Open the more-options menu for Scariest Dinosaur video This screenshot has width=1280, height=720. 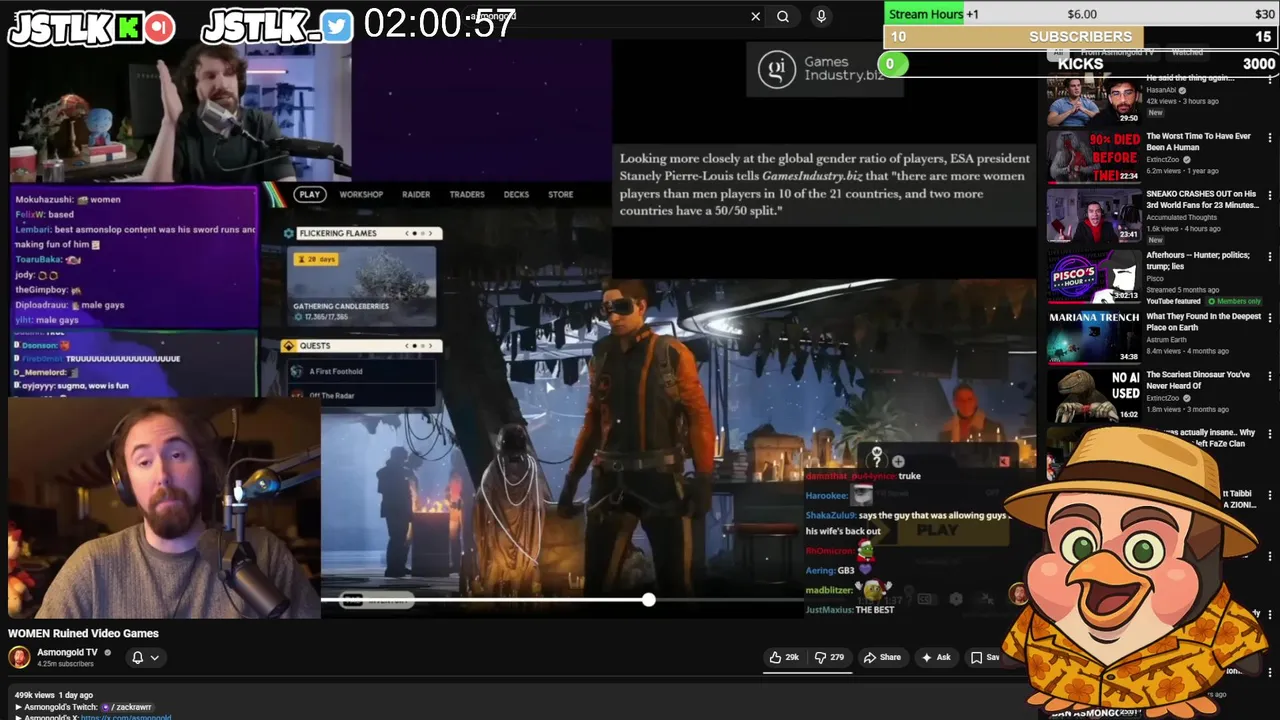[x=1270, y=377]
